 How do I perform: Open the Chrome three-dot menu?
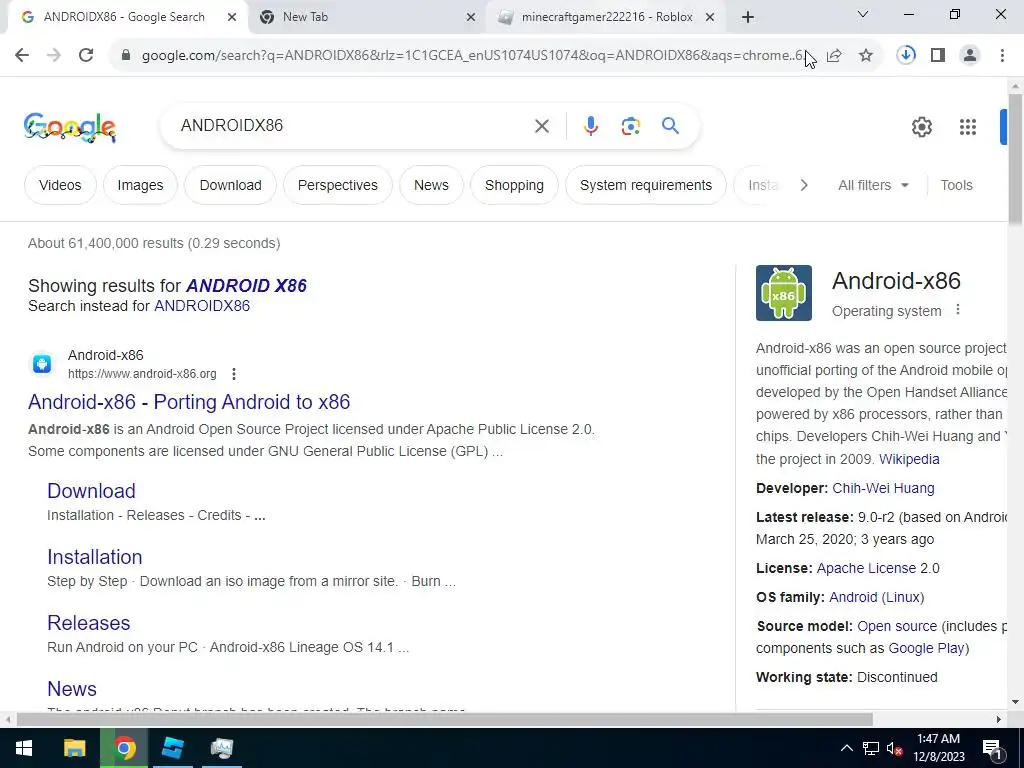(1002, 56)
